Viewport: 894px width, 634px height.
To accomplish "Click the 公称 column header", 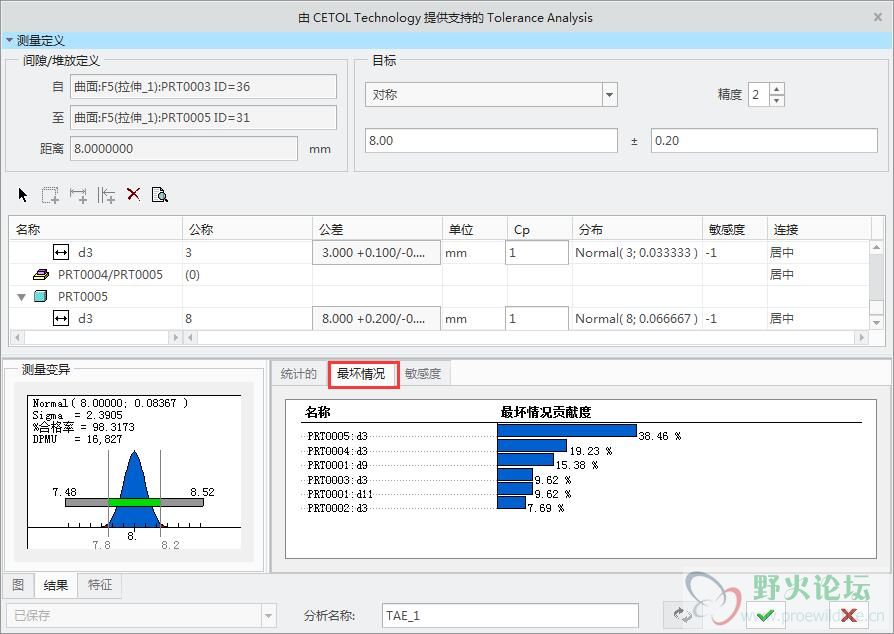I will [x=247, y=229].
